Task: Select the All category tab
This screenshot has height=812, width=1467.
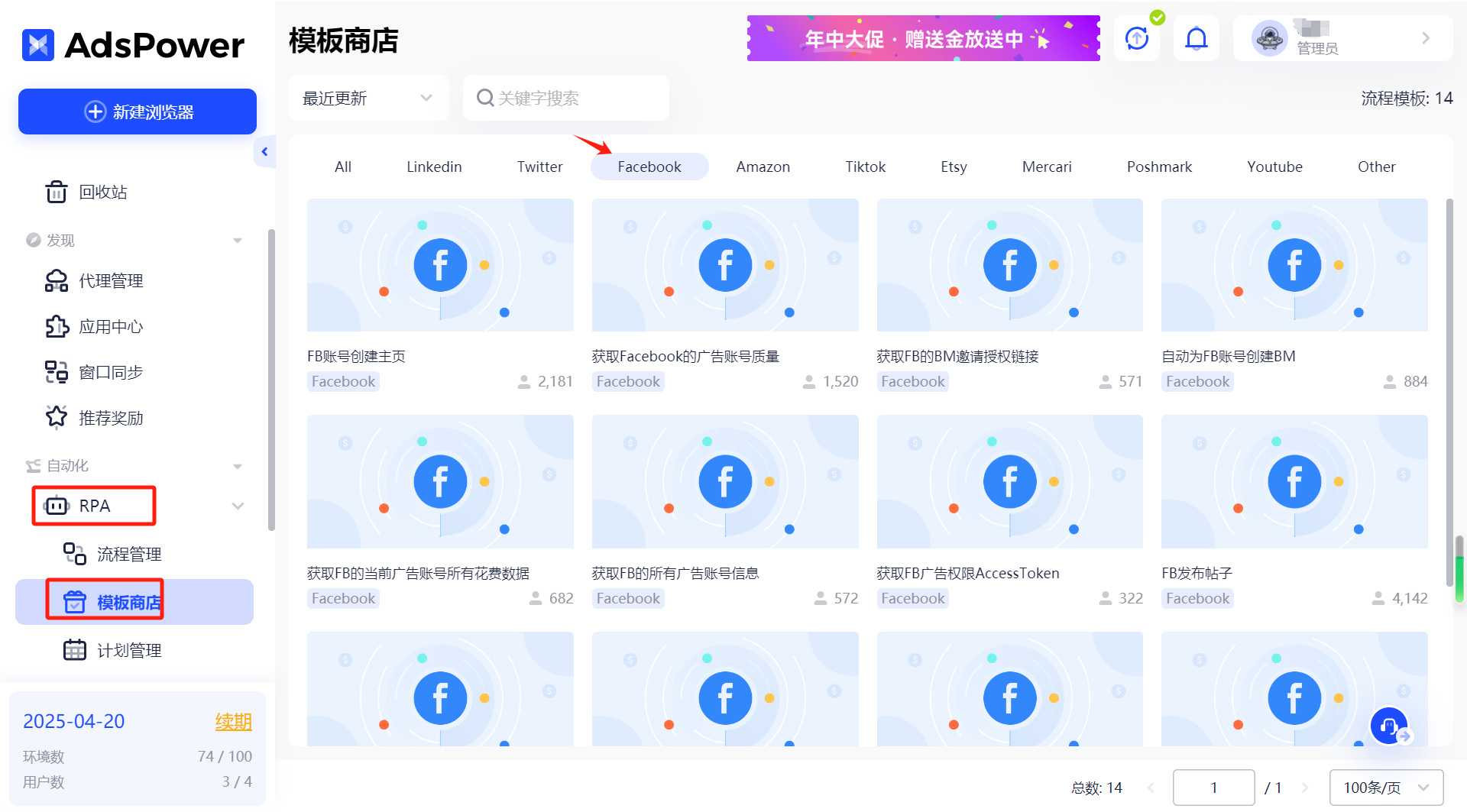Action: tap(343, 167)
